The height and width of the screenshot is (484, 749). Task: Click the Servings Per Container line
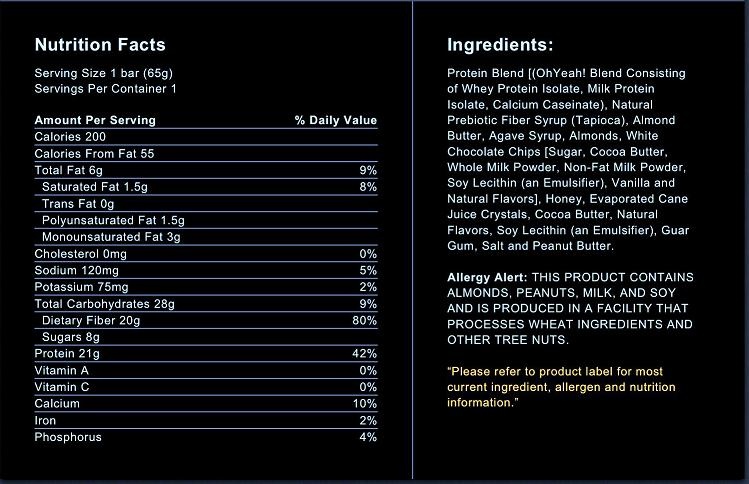106,89
